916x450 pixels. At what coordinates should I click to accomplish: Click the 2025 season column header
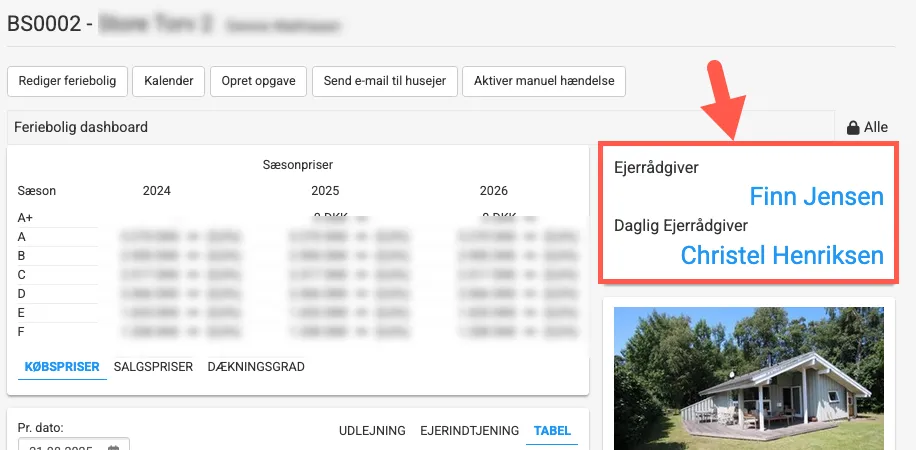coord(325,190)
